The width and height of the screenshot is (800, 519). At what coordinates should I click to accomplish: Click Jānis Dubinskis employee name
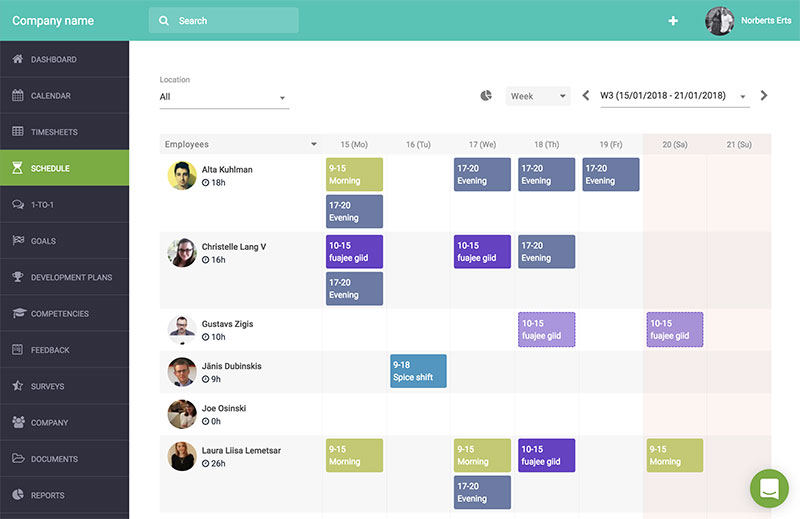[x=231, y=365]
